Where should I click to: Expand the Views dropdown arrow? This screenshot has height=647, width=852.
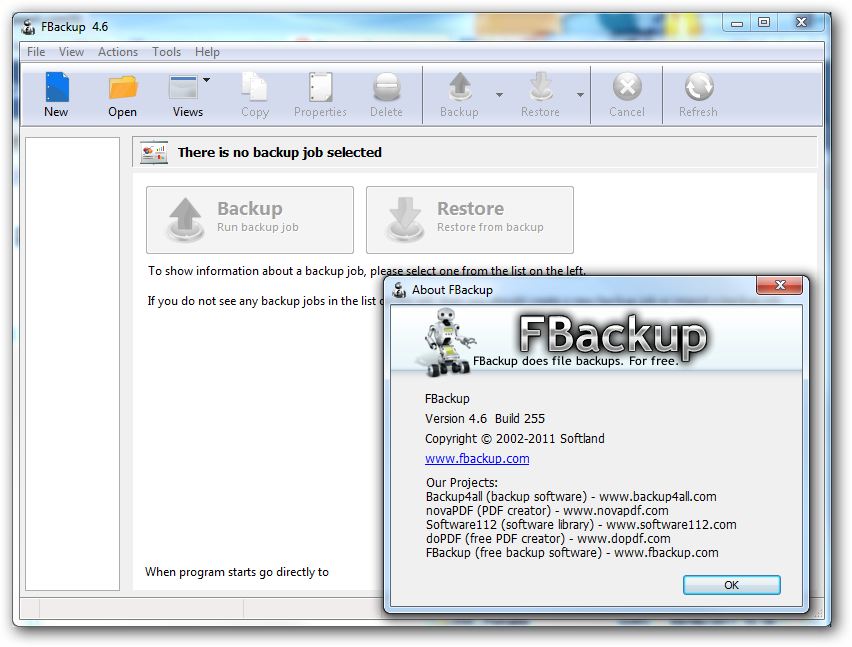point(206,80)
